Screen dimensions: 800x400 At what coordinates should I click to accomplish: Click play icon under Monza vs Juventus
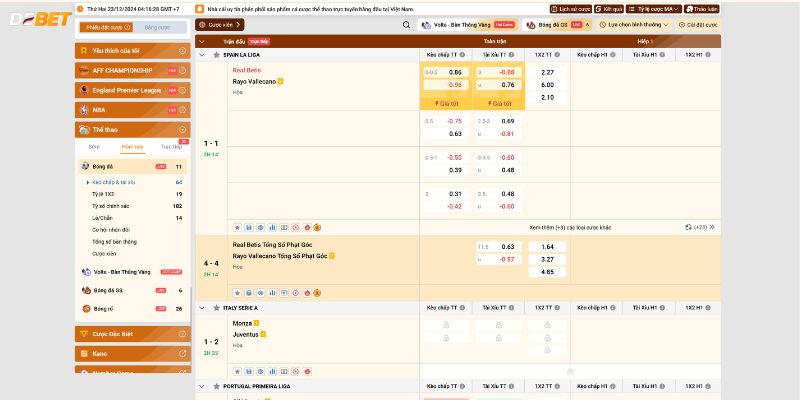(x=295, y=371)
